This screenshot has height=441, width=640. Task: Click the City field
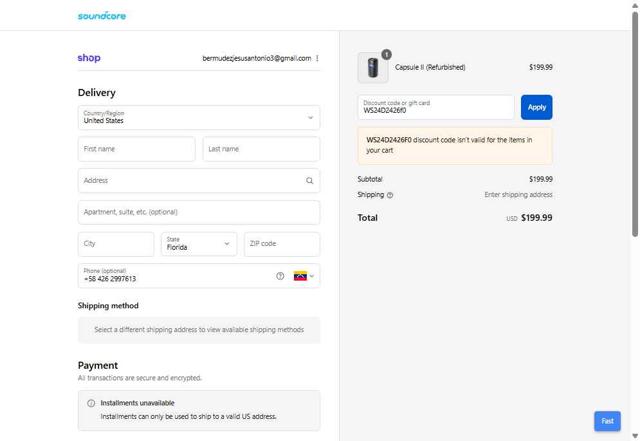[x=116, y=244]
